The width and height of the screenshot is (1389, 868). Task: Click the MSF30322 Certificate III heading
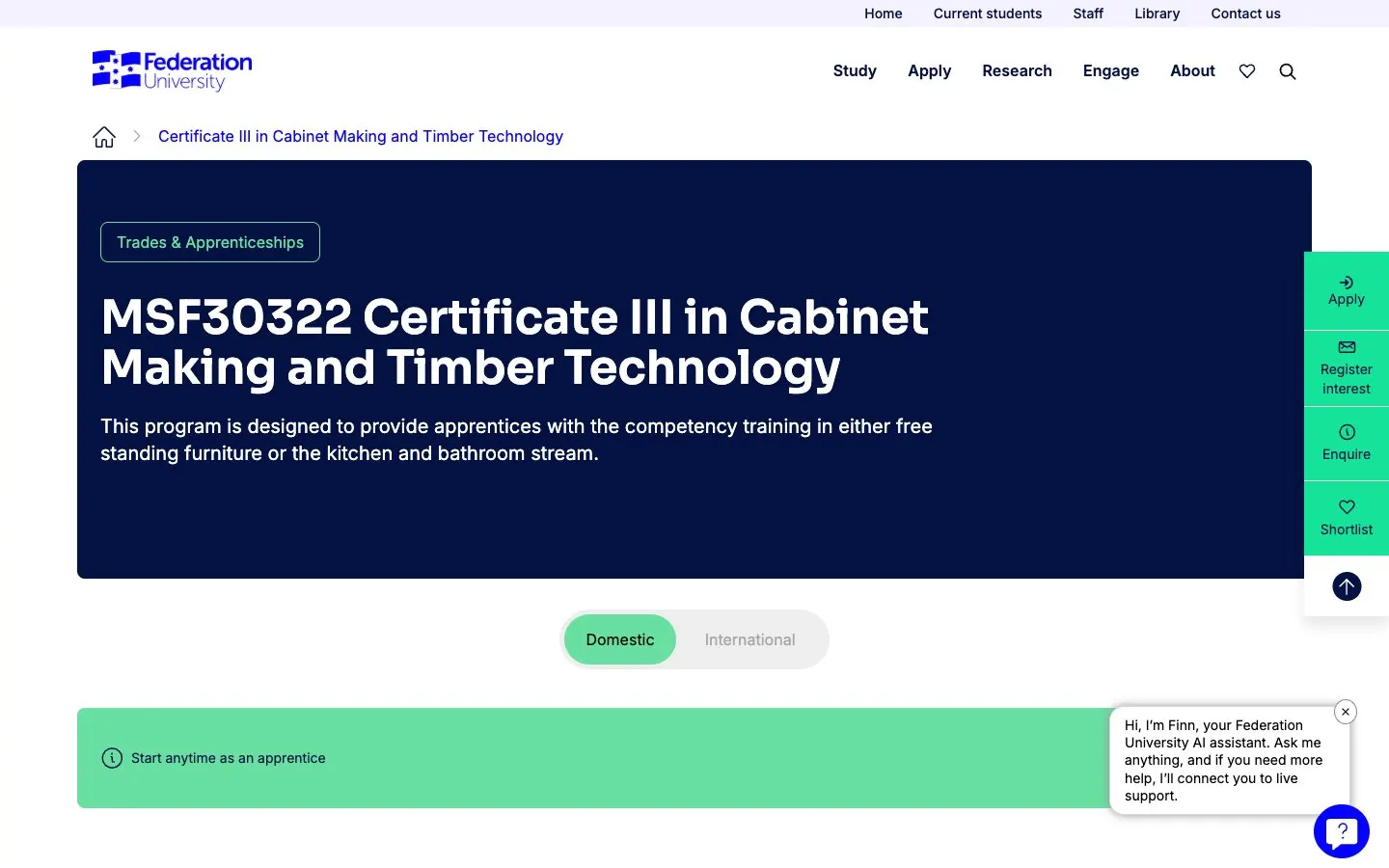tap(515, 342)
